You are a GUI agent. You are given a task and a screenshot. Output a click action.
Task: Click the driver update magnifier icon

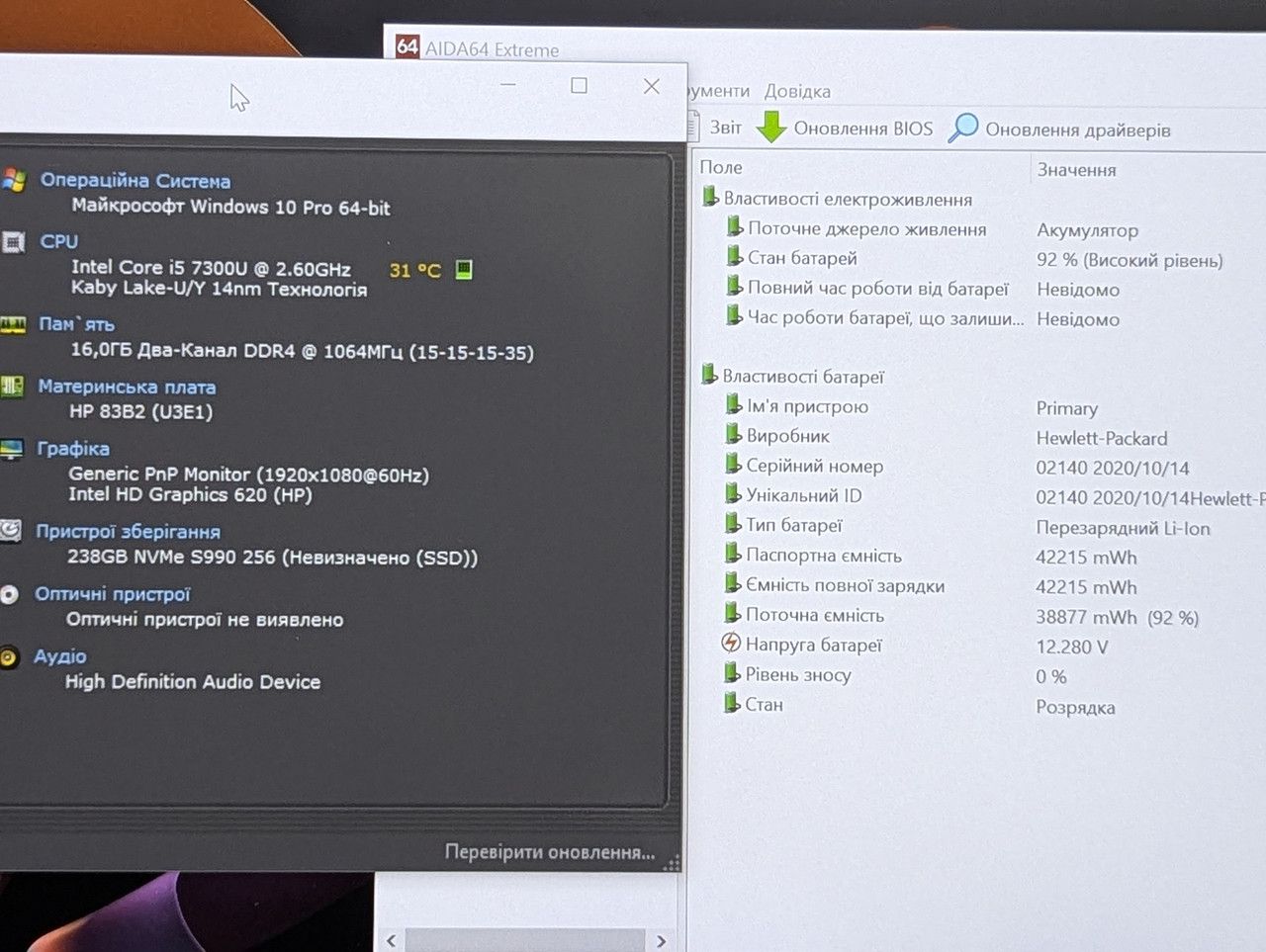(962, 128)
